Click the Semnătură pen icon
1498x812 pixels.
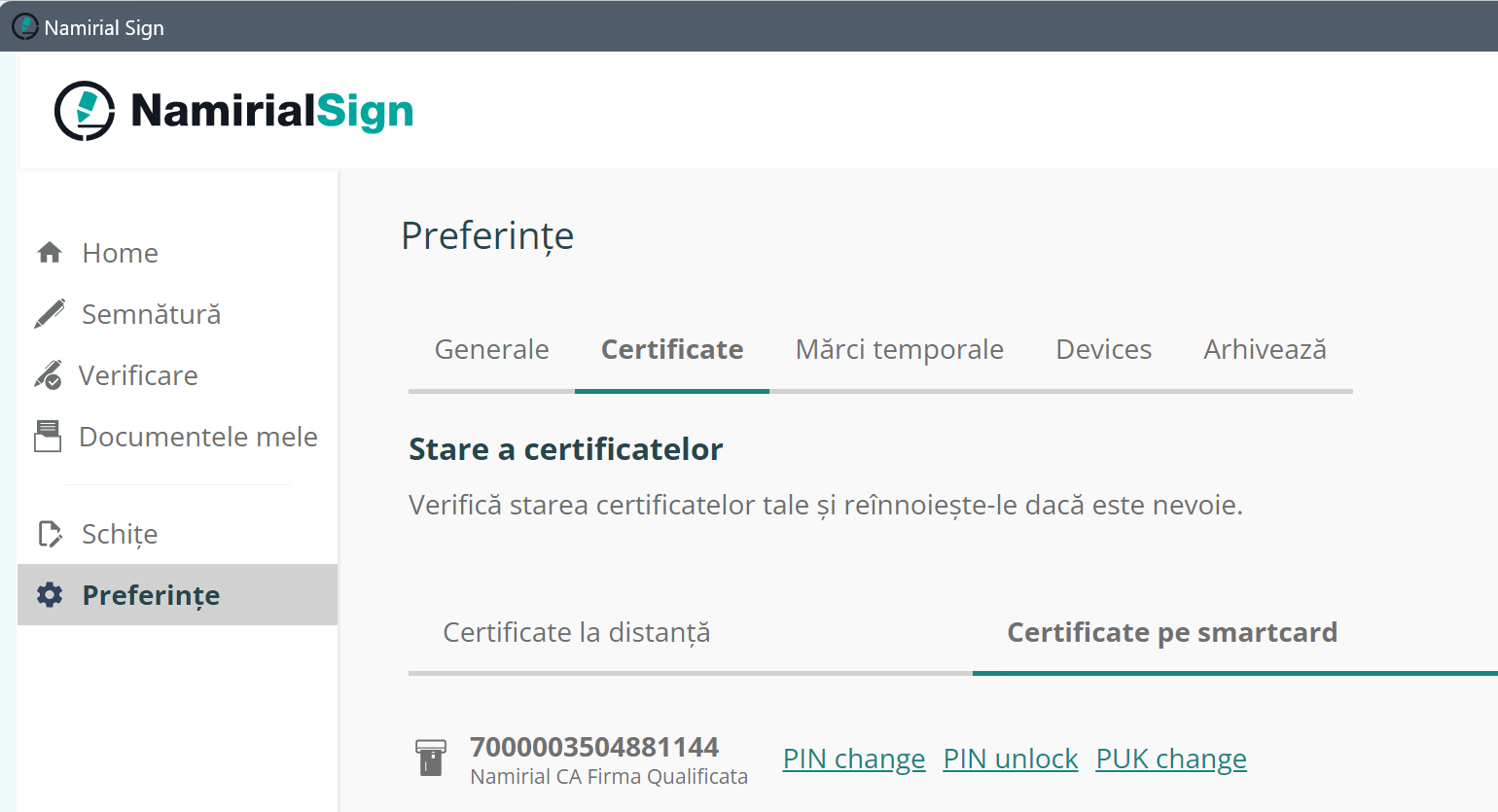tap(50, 314)
